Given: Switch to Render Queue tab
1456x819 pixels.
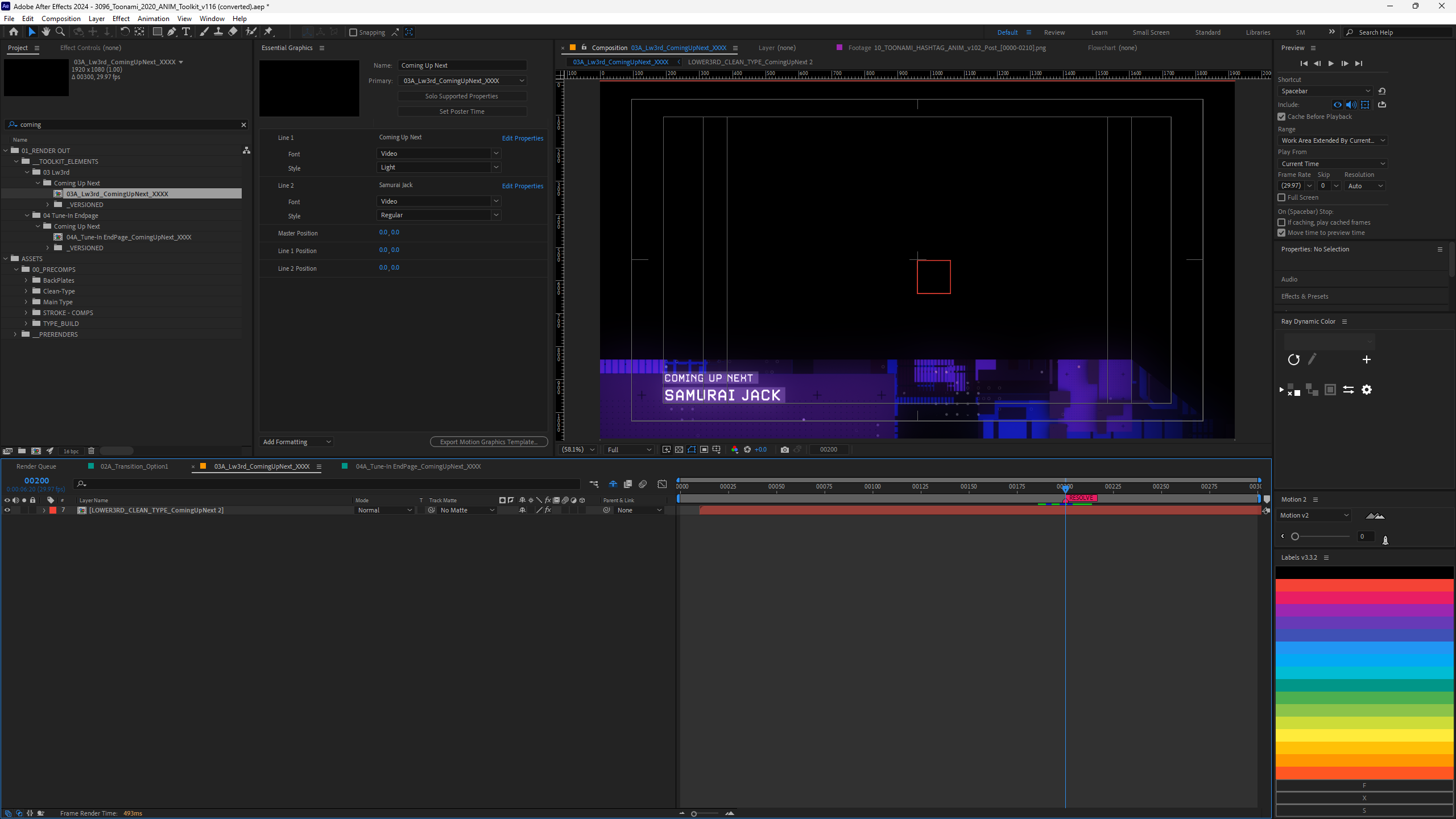Looking at the screenshot, I should 36,466.
